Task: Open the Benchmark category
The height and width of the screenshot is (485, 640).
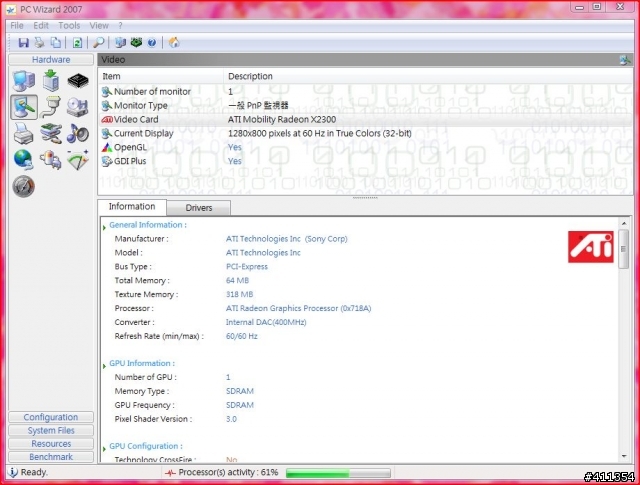Action: point(51,457)
